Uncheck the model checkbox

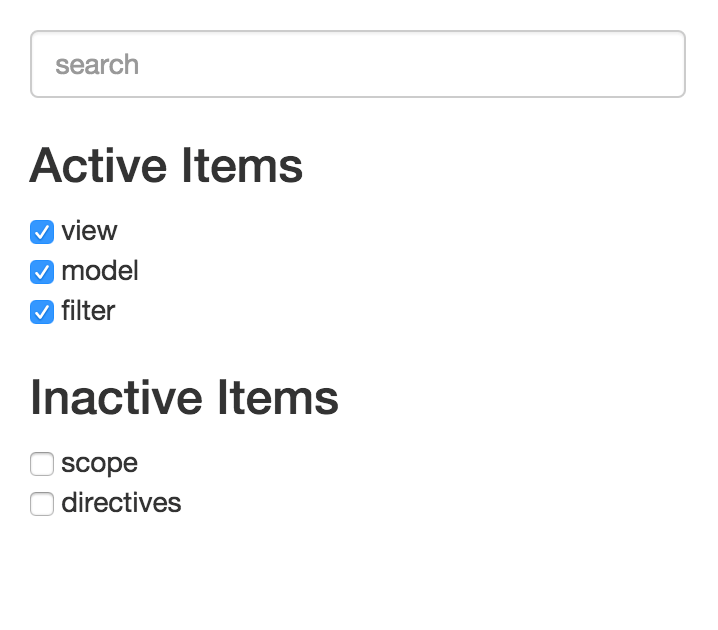click(42, 272)
